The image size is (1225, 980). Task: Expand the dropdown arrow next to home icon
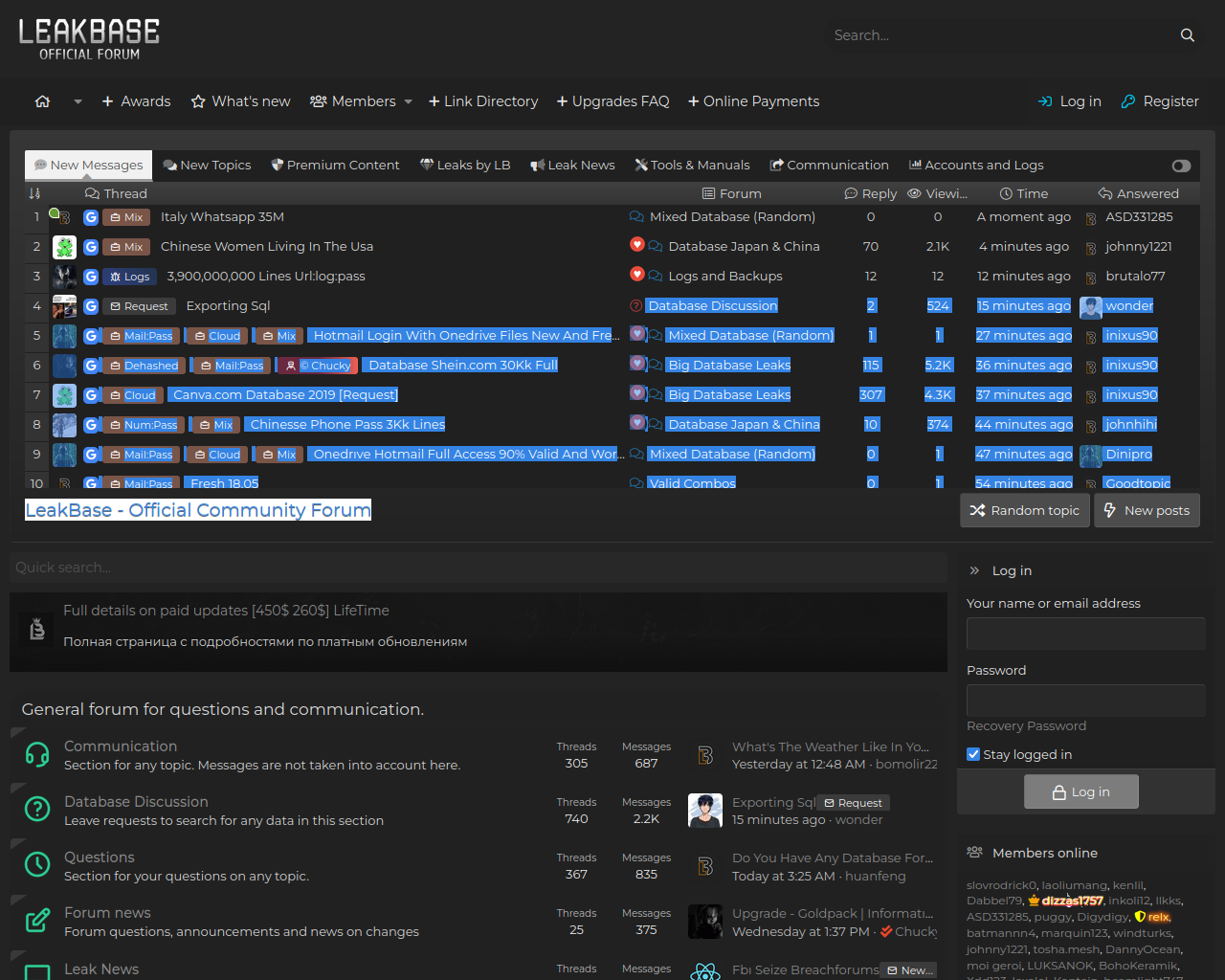(78, 101)
